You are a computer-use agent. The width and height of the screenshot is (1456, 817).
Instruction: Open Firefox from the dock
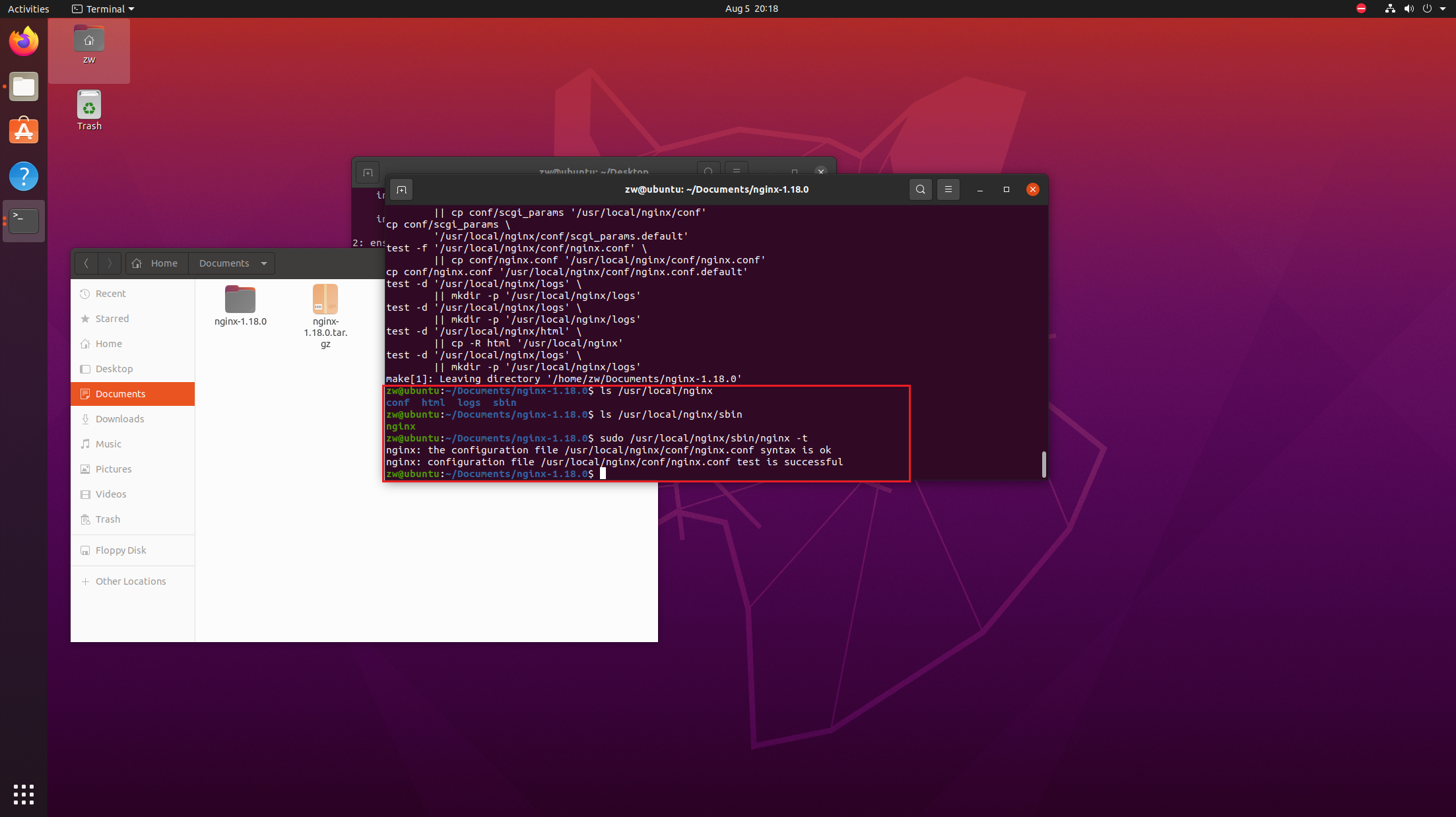click(x=24, y=42)
